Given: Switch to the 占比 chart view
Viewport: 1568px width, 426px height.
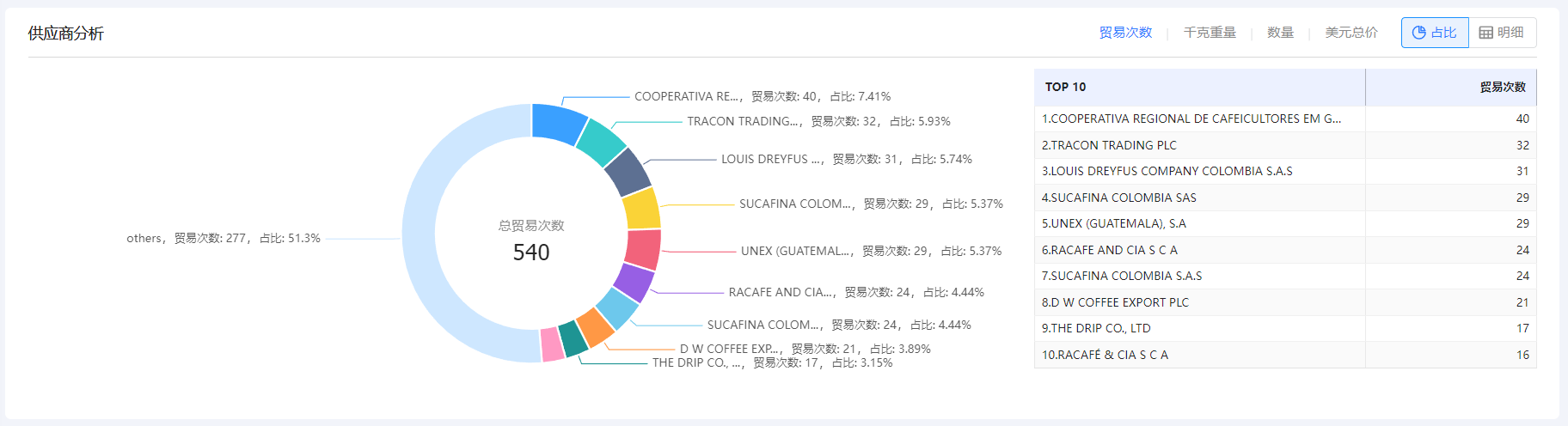Looking at the screenshot, I should coord(1435,33).
